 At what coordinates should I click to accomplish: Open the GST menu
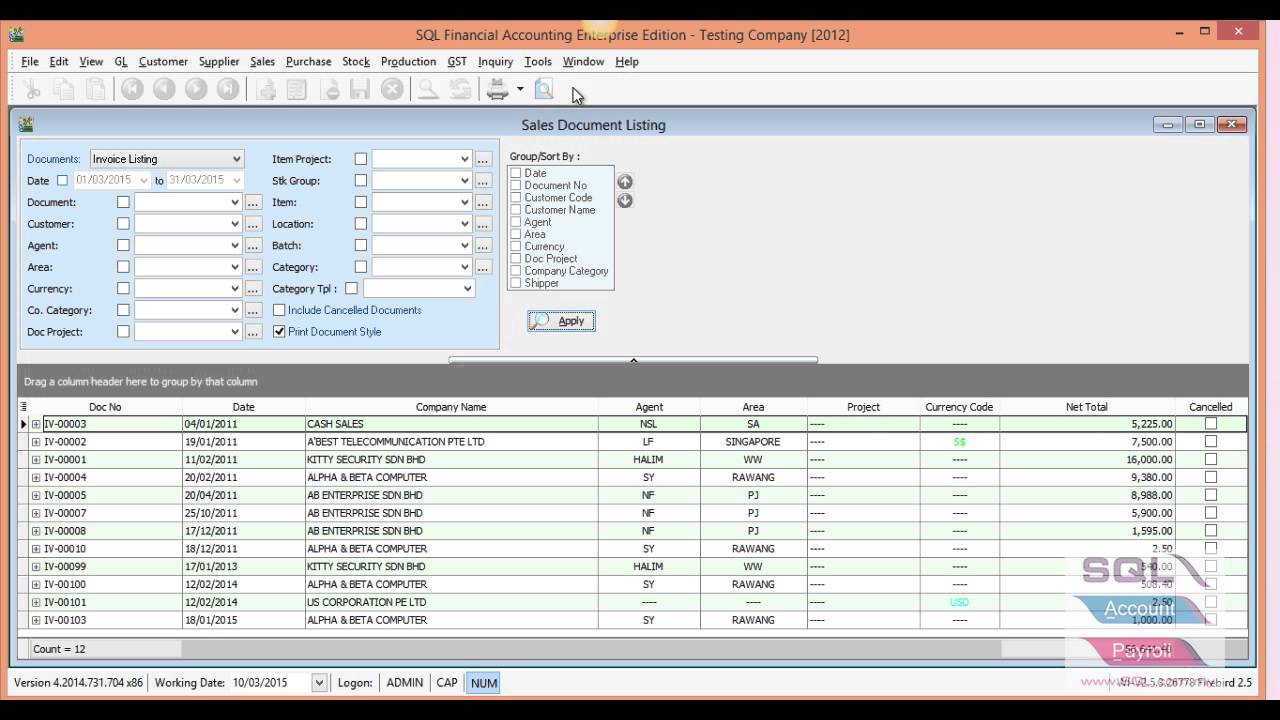pos(457,61)
